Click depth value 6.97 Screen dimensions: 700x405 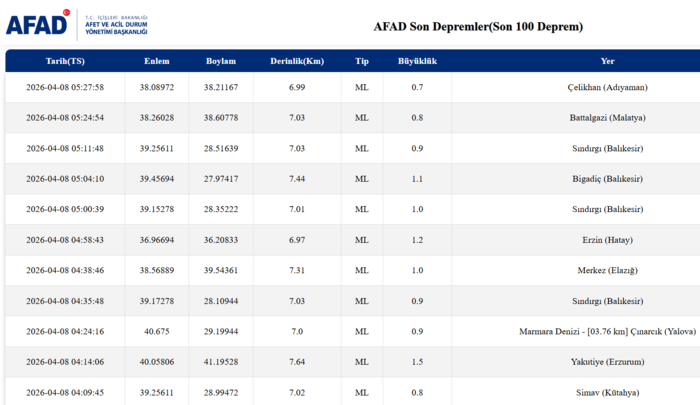[297, 240]
